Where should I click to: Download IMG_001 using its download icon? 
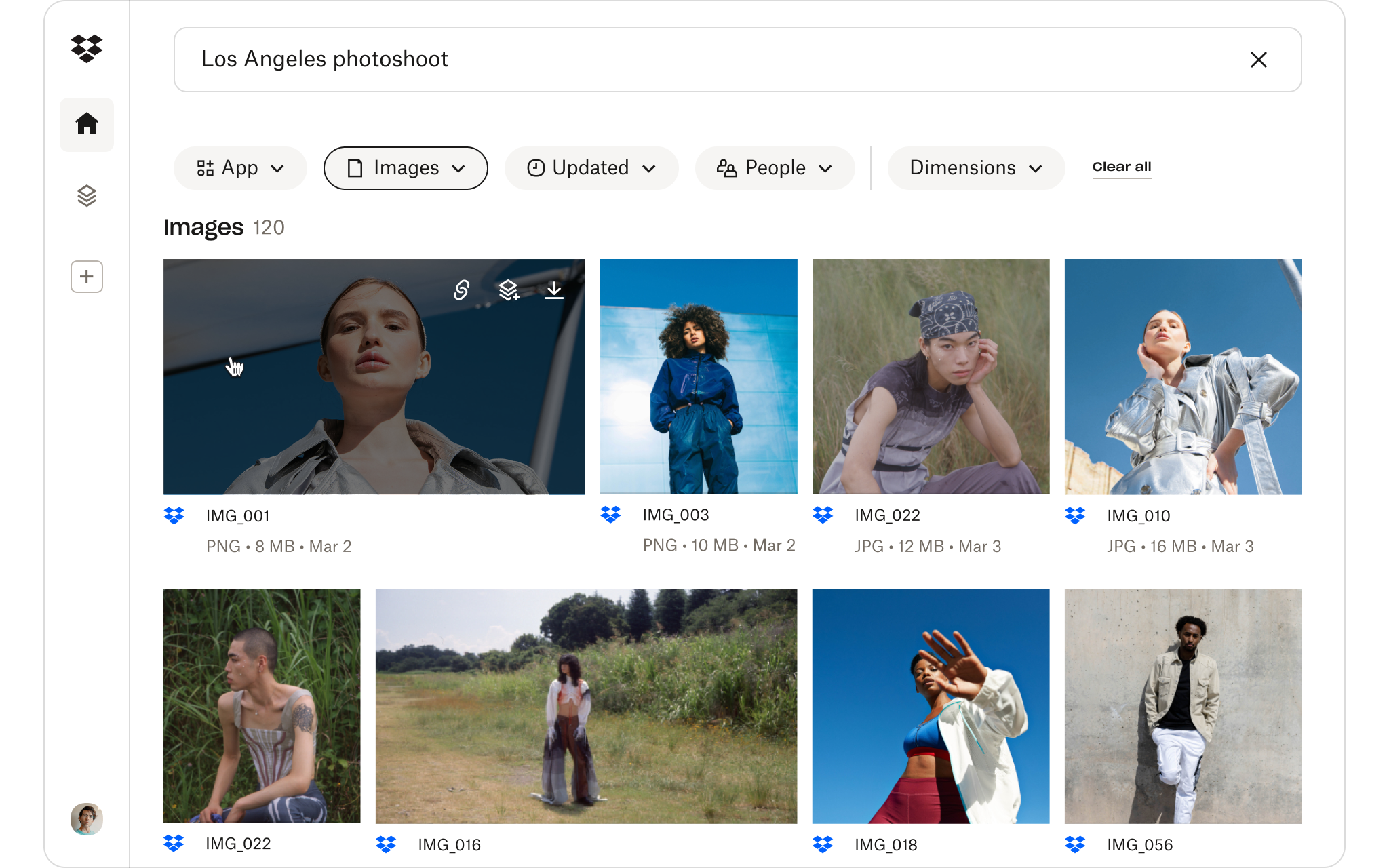555,291
